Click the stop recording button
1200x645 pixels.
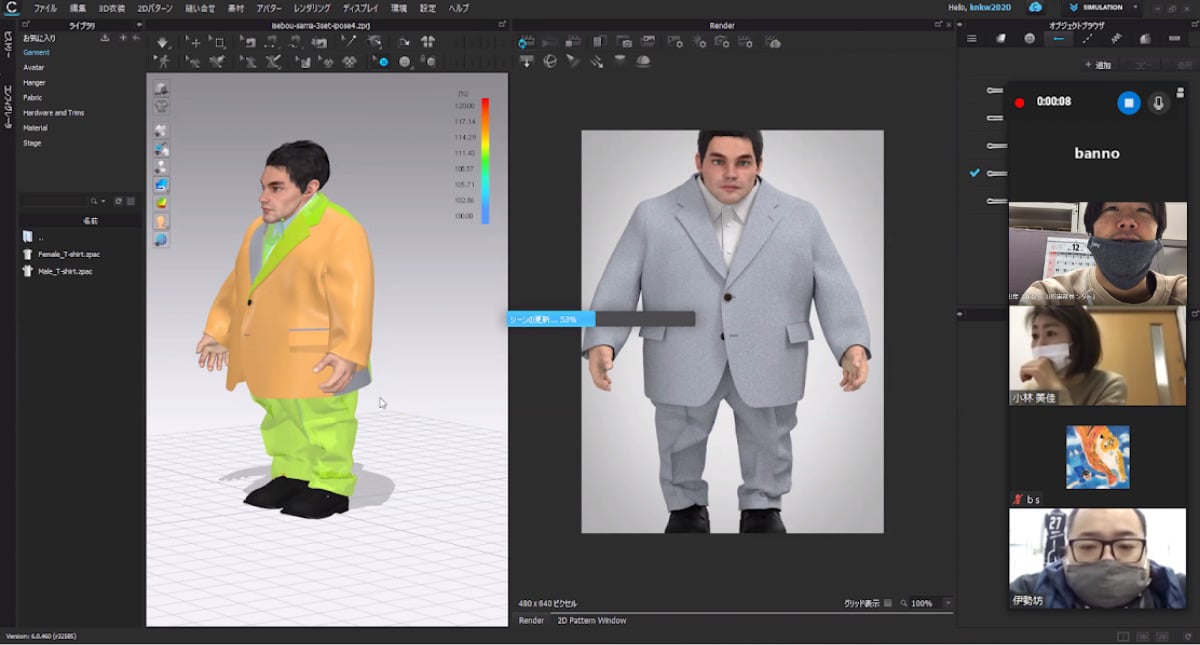(x=1128, y=102)
